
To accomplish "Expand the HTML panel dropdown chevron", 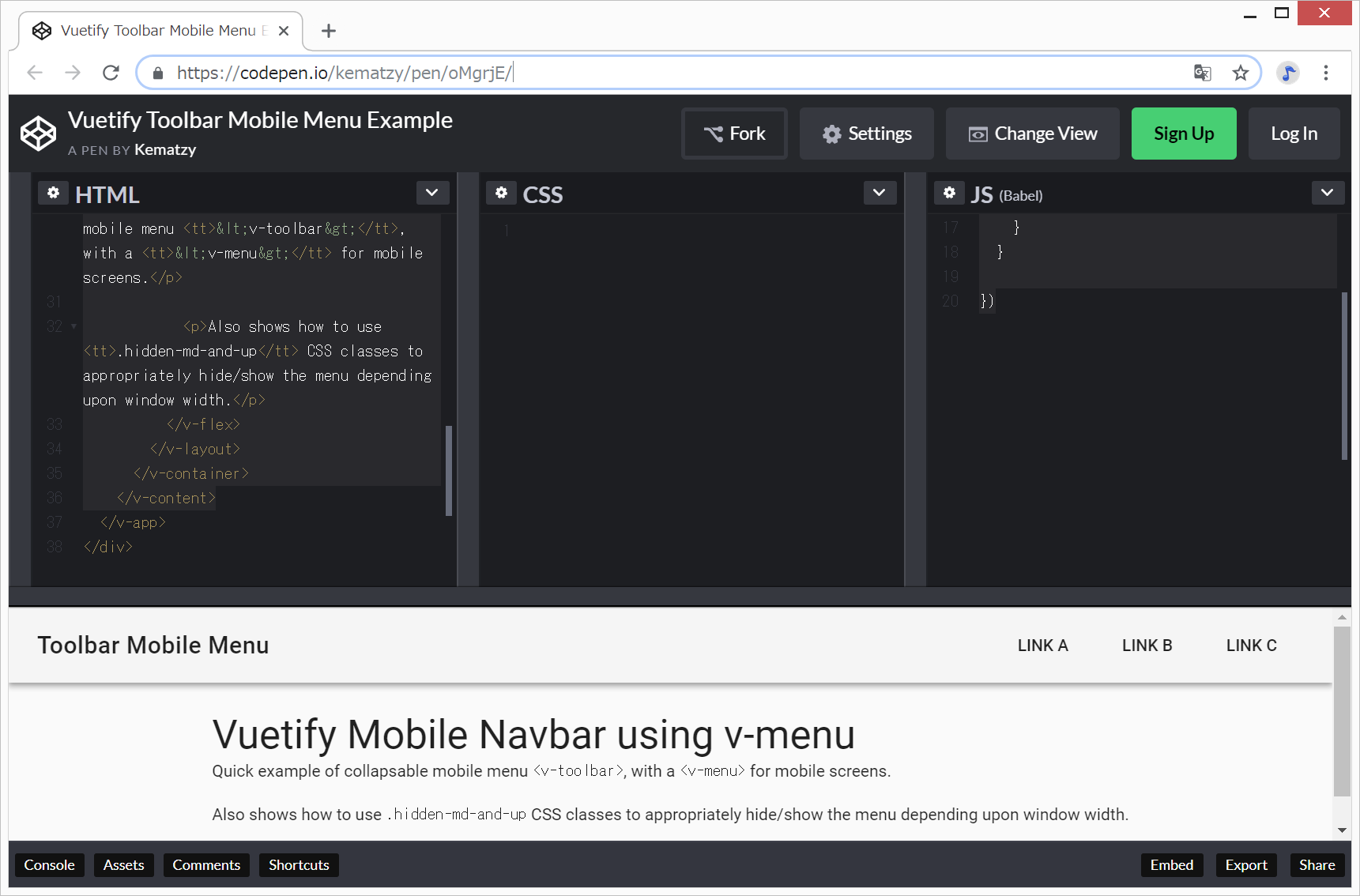I will tap(432, 193).
